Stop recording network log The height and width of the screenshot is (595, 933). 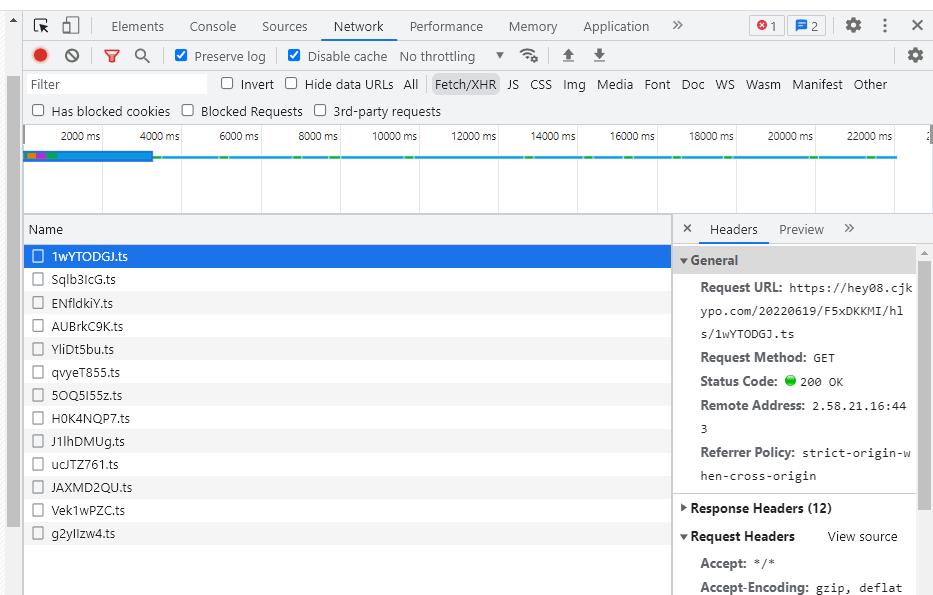pyautogui.click(x=41, y=56)
